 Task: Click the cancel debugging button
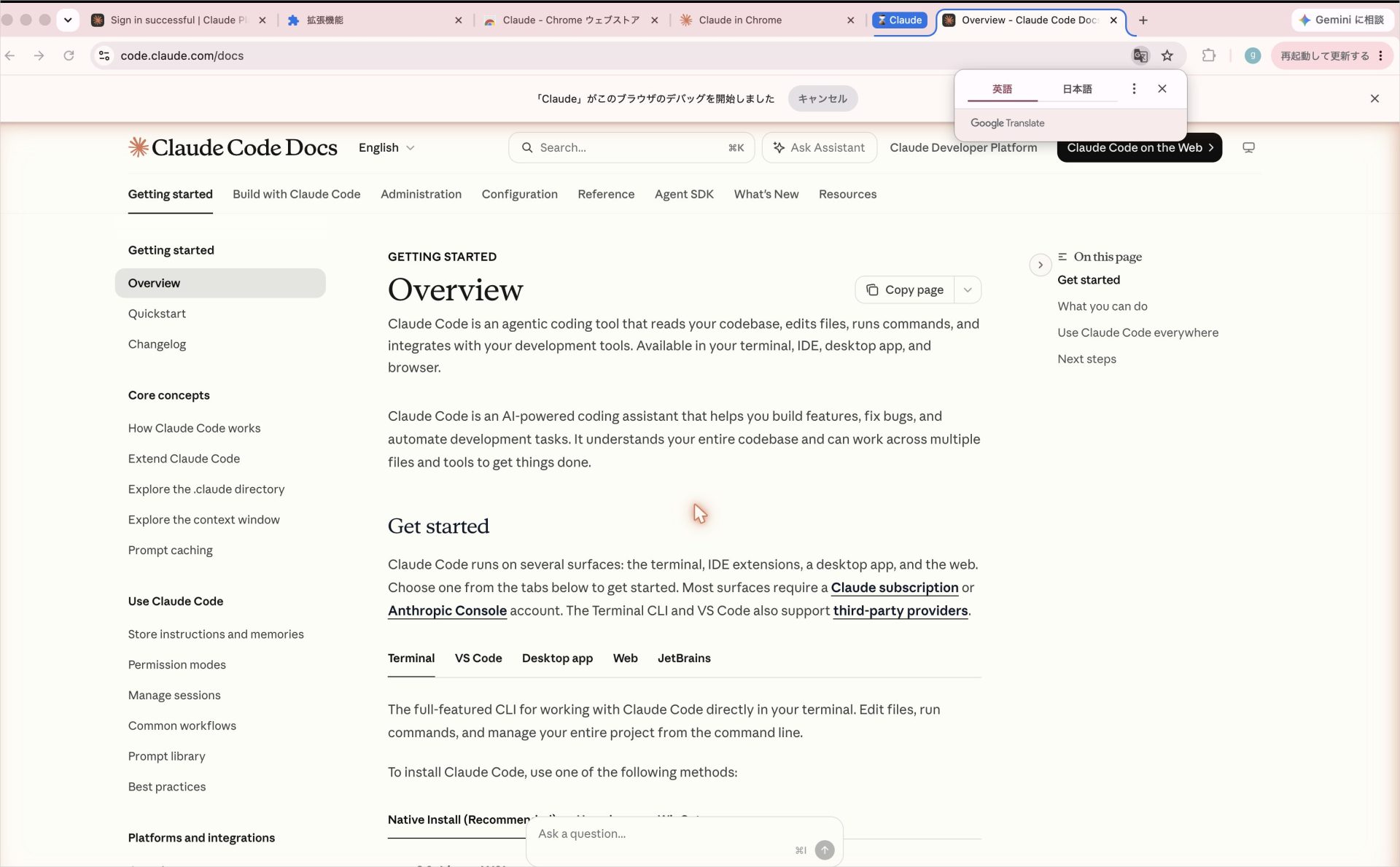[822, 98]
